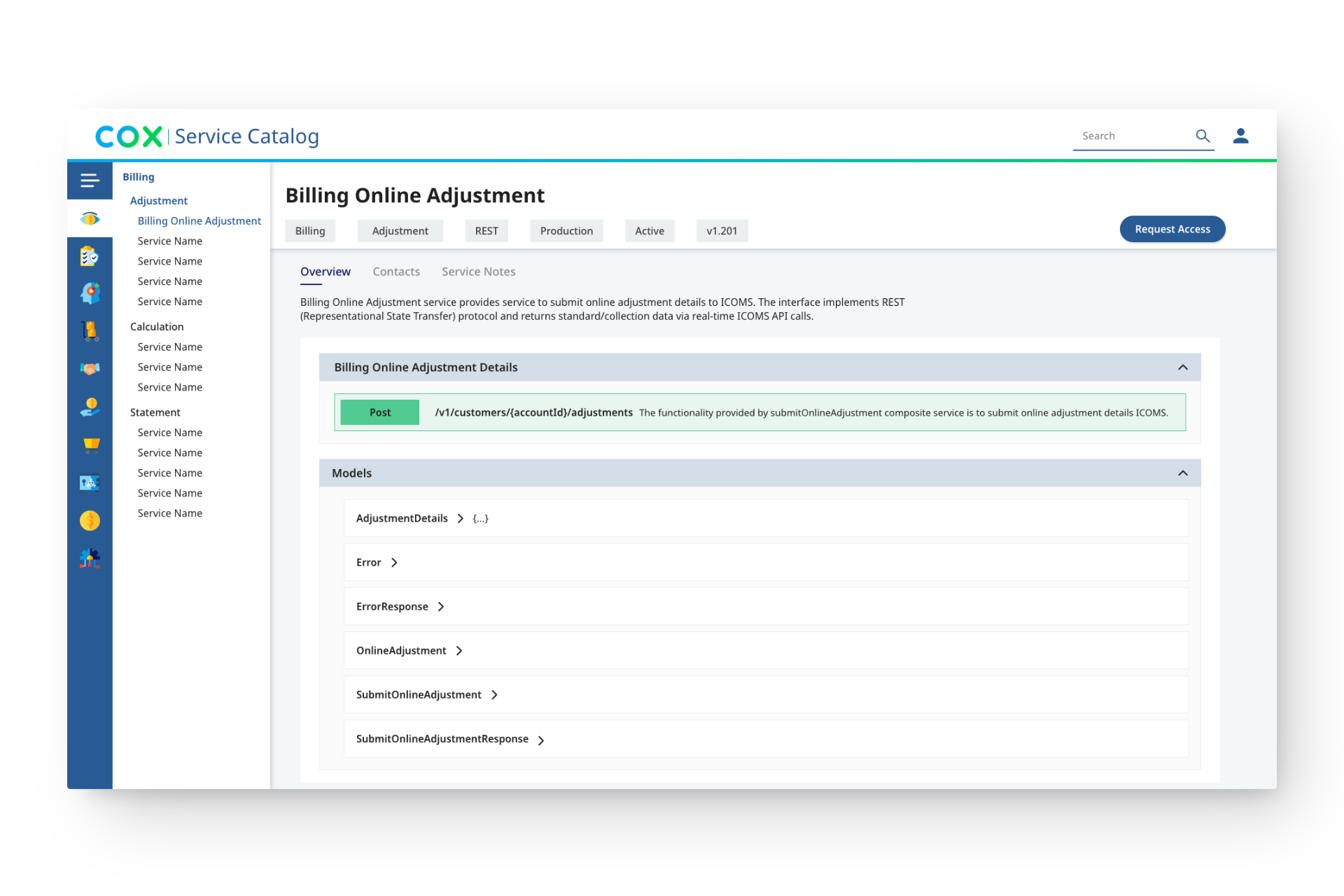This screenshot has width=1344, height=896.
Task: Click the safe vault sidebar icon
Action: (x=90, y=482)
